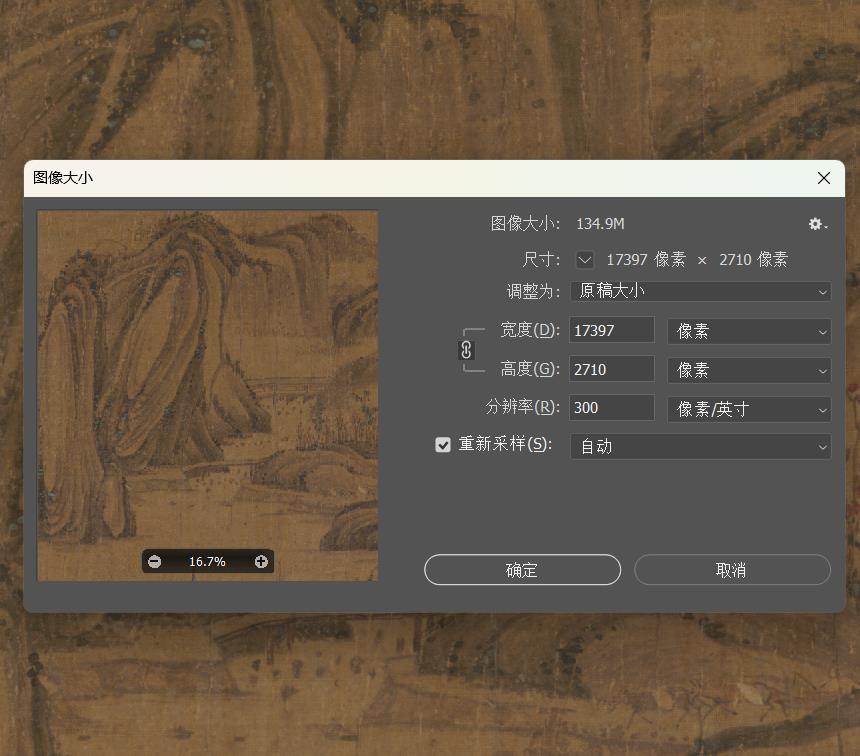Open the 宽度 unit dropdown 像素
This screenshot has width=860, height=756.
749,331
